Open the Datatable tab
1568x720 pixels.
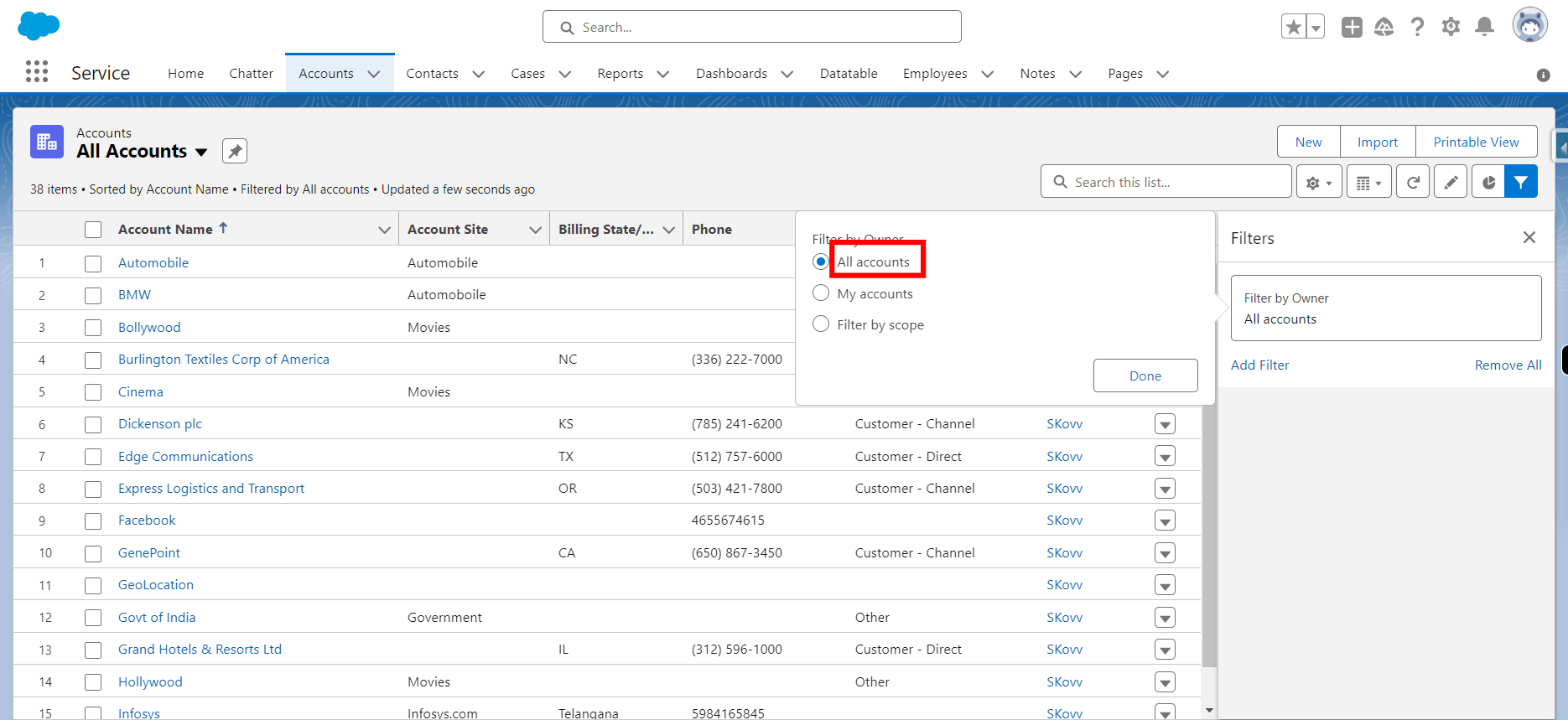pos(849,74)
